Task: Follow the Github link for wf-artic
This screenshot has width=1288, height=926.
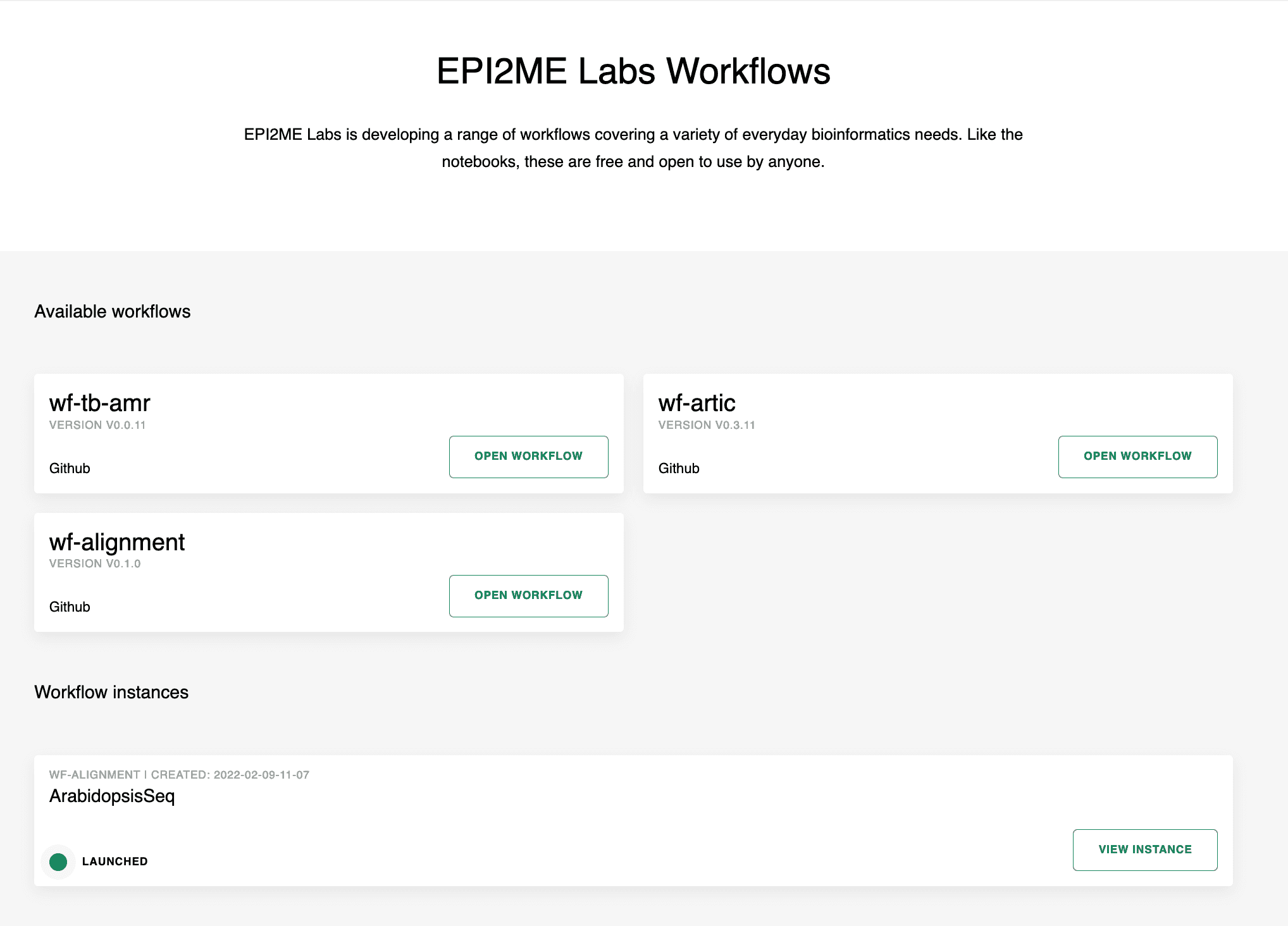Action: 679,468
